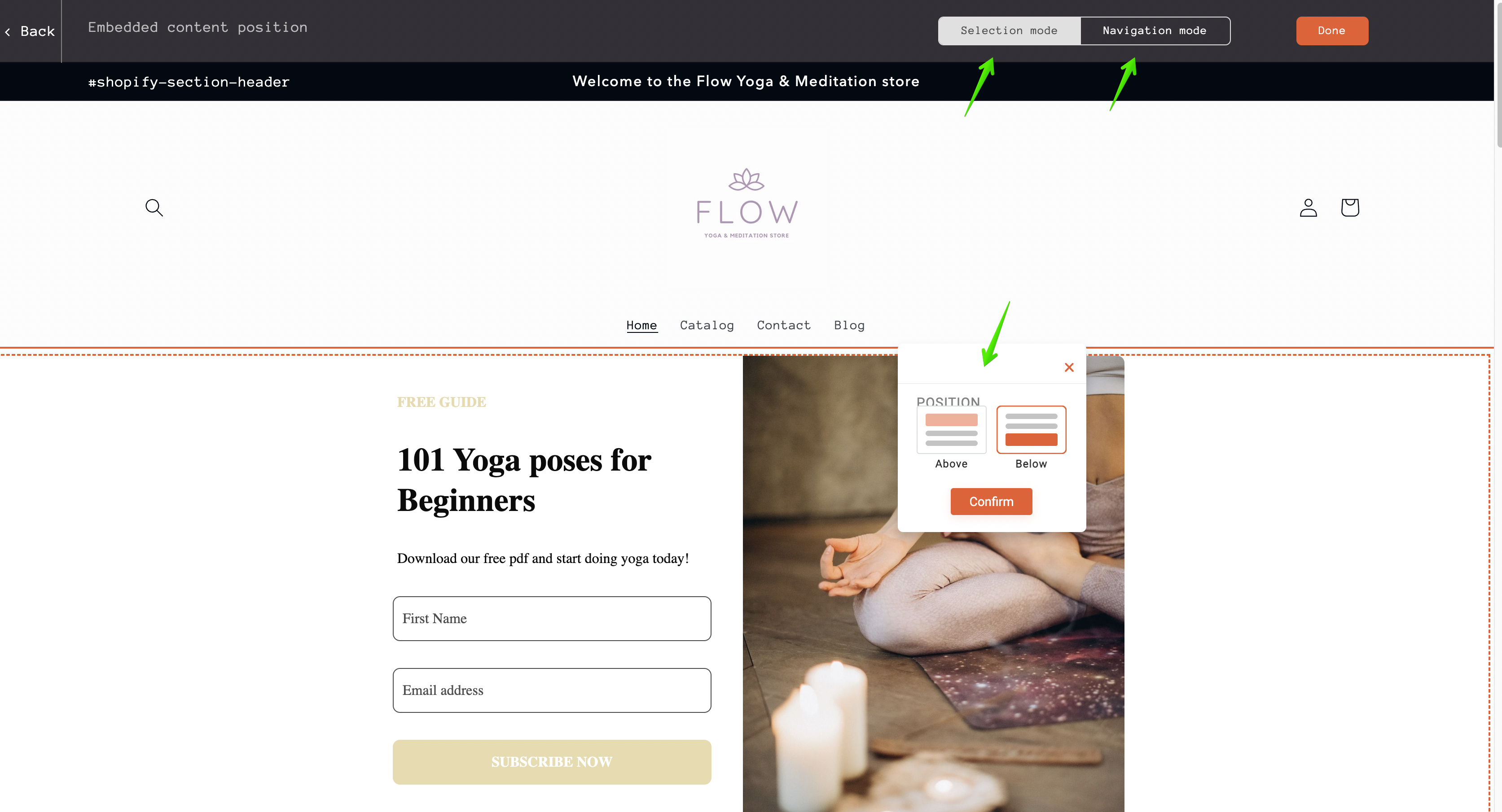This screenshot has height=812, width=1502.
Task: Click the Confirm button
Action: click(x=991, y=501)
